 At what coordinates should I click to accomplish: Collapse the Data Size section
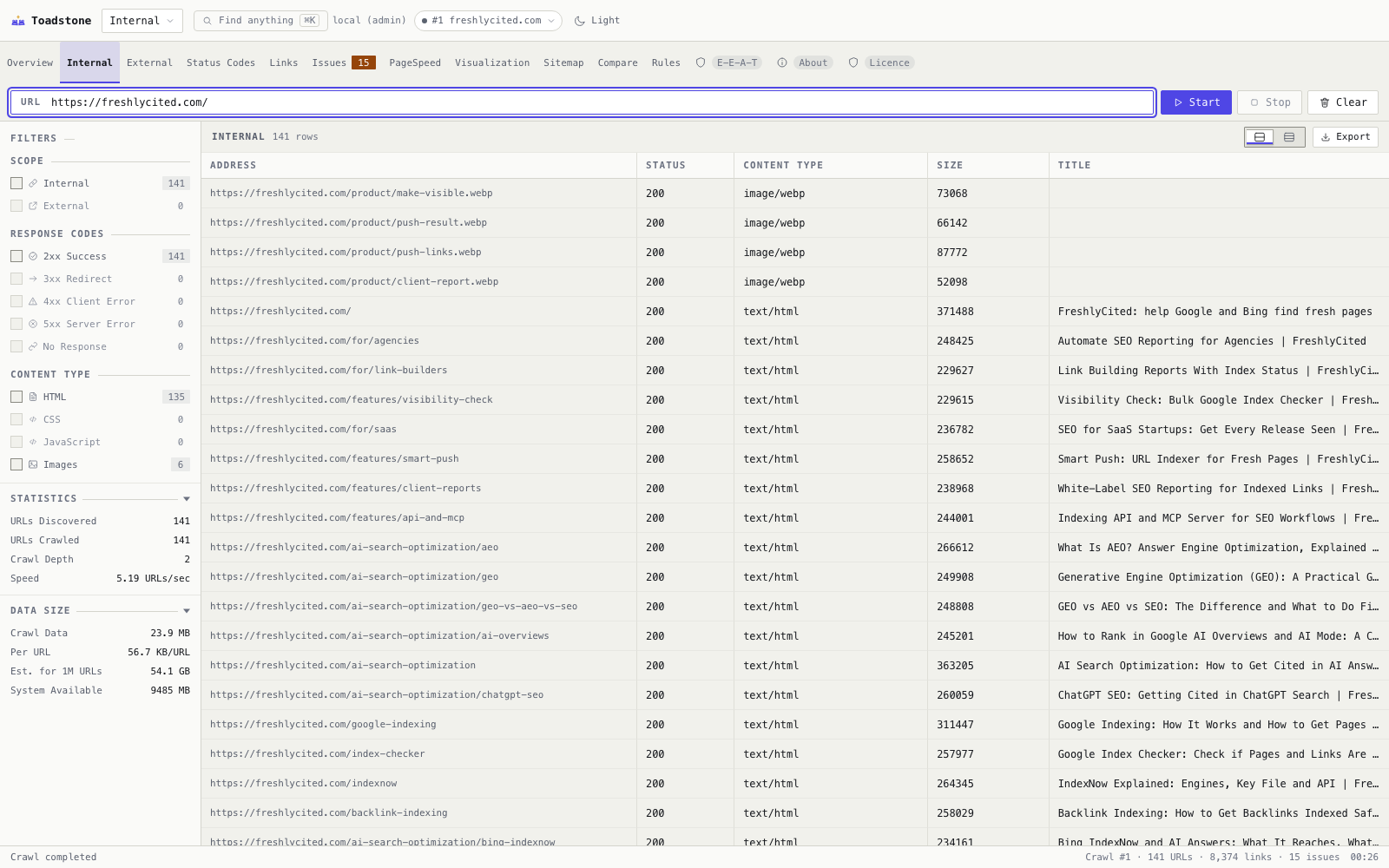coord(187,610)
